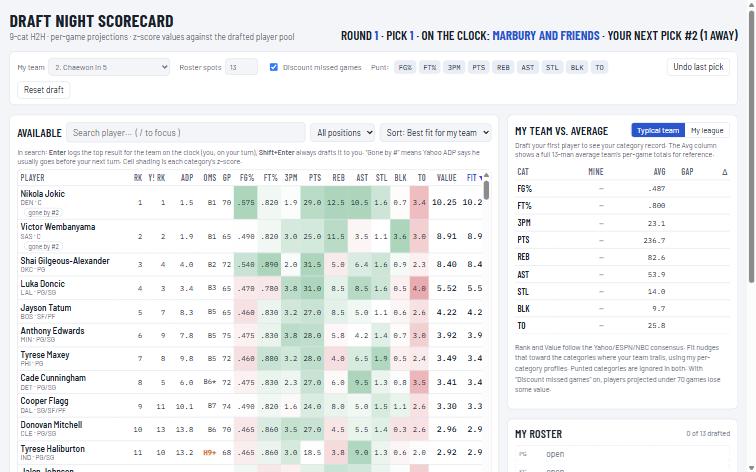756x472 pixels.
Task: Click the Δ column header in team comparison
Action: click(x=725, y=172)
